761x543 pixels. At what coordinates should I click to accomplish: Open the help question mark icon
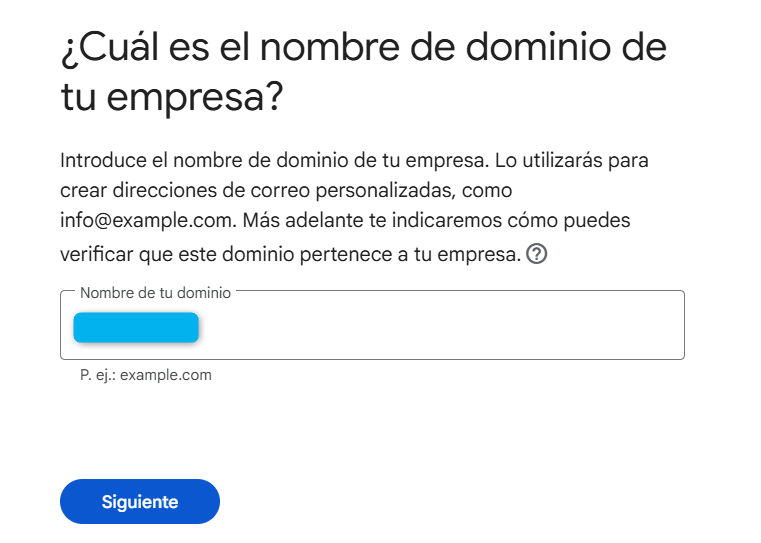[536, 254]
